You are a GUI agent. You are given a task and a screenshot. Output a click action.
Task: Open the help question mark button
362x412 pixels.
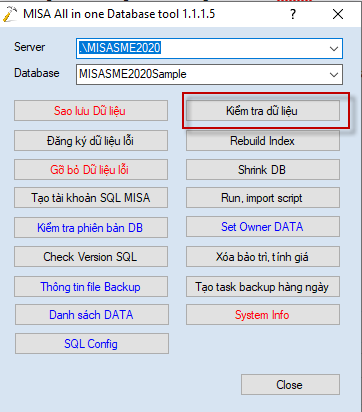pyautogui.click(x=293, y=14)
